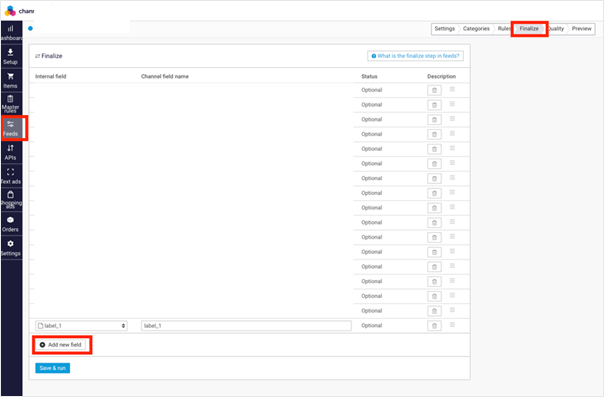Open Text ads in sidebar
The image size is (604, 397).
(x=10, y=176)
